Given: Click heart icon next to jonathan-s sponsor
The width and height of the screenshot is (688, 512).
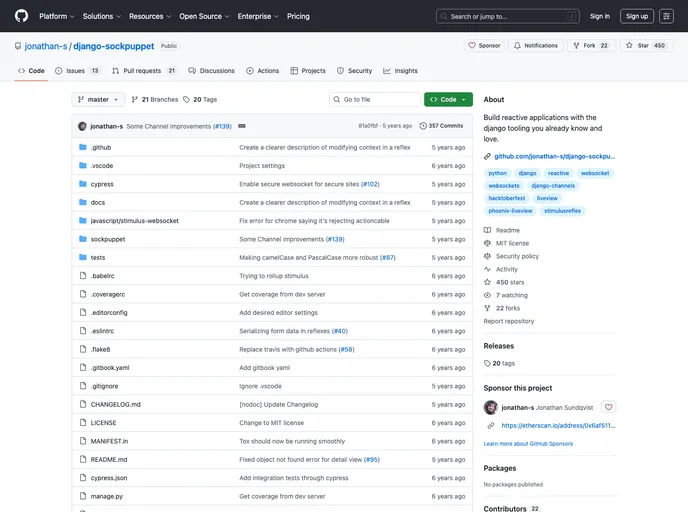Looking at the screenshot, I should pos(608,407).
